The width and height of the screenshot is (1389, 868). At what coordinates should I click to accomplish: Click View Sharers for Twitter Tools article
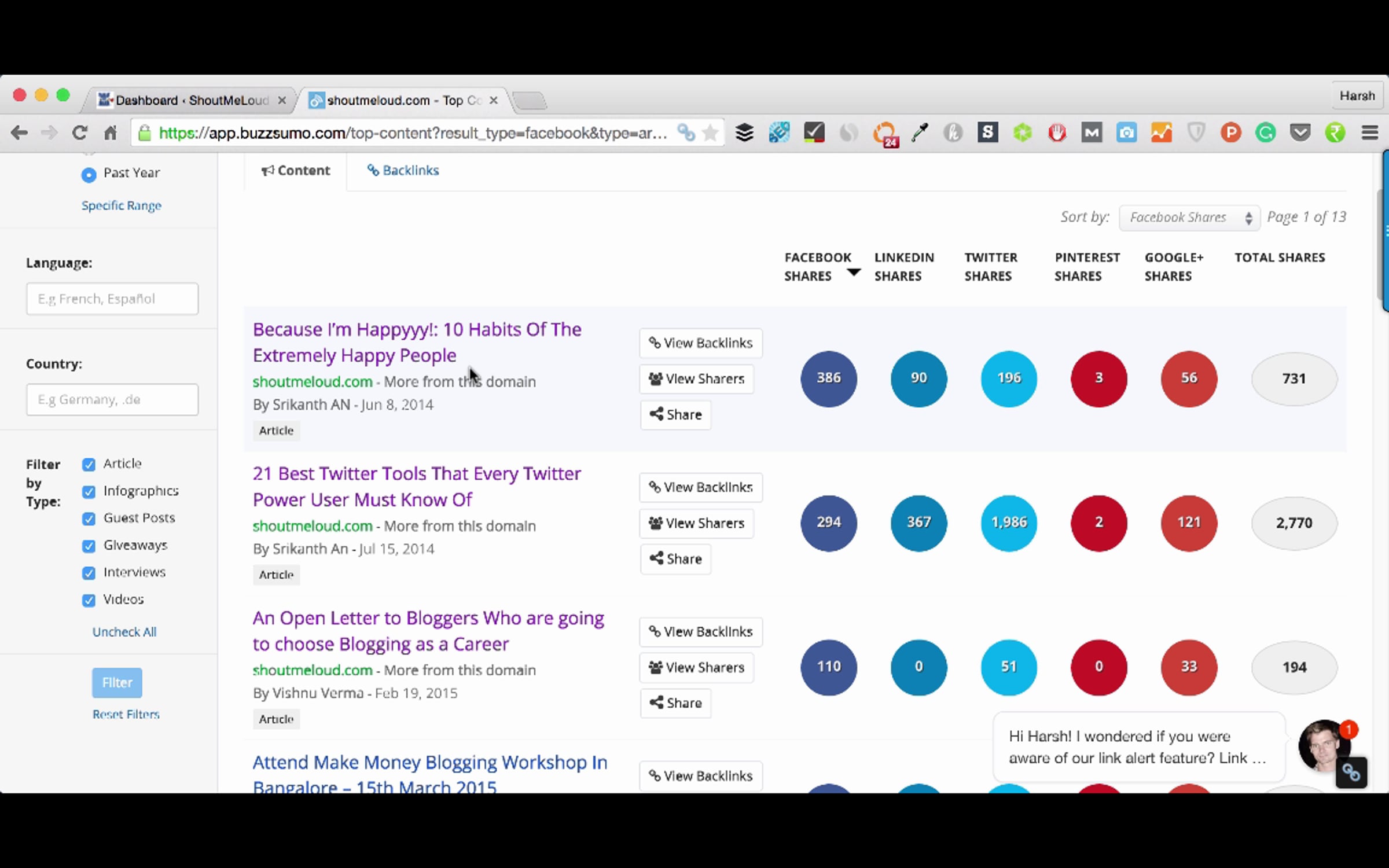(x=696, y=523)
